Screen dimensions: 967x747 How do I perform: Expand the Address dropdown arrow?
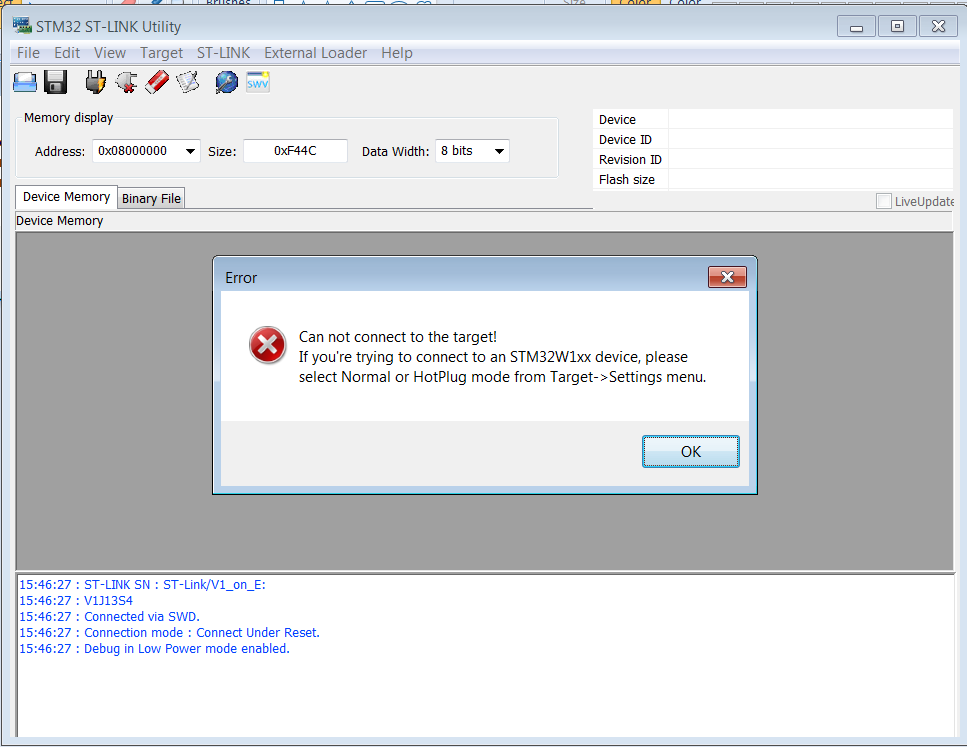click(x=190, y=151)
